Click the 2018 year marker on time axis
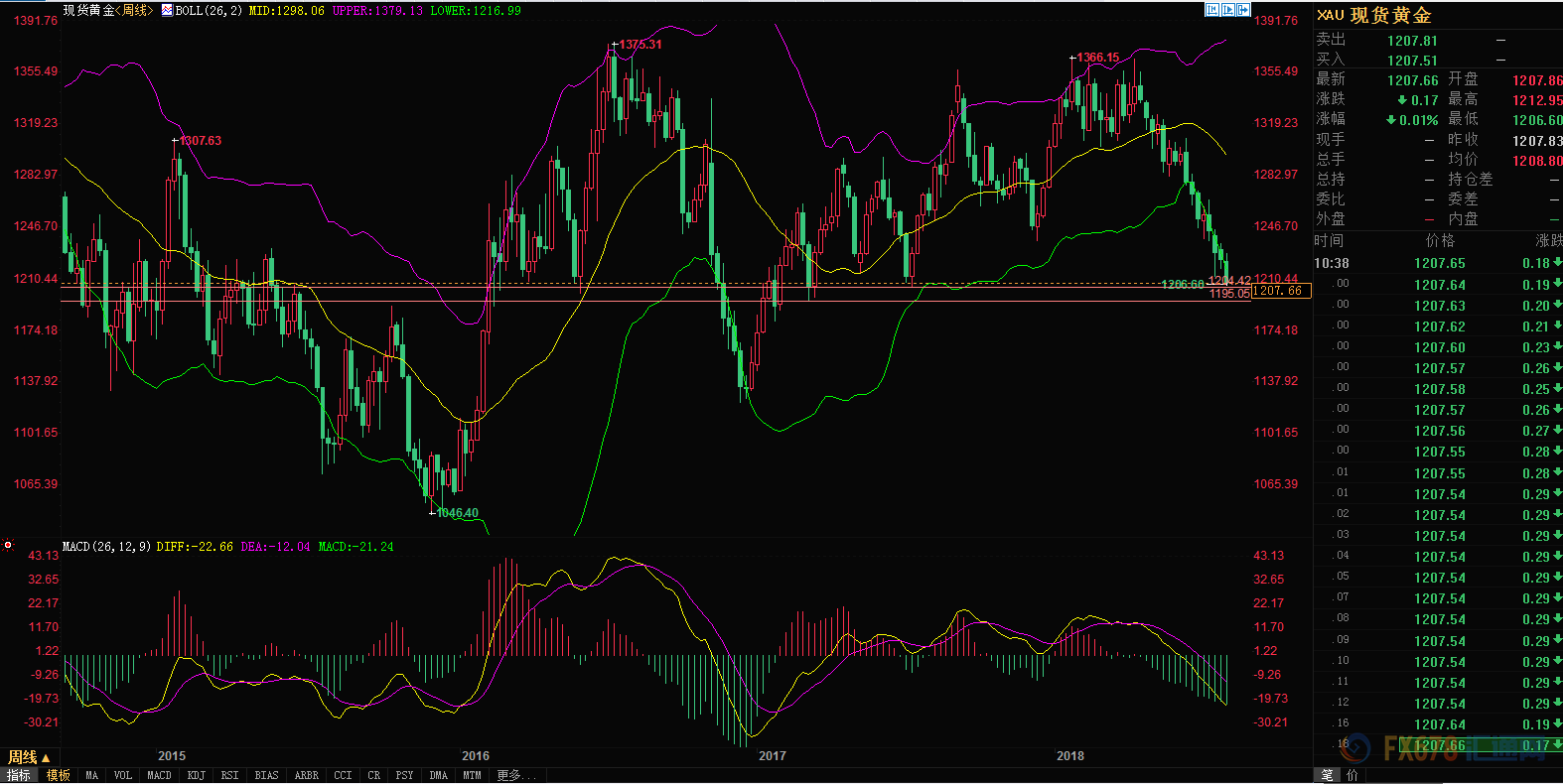This screenshot has height=784, width=1563. point(1070,756)
